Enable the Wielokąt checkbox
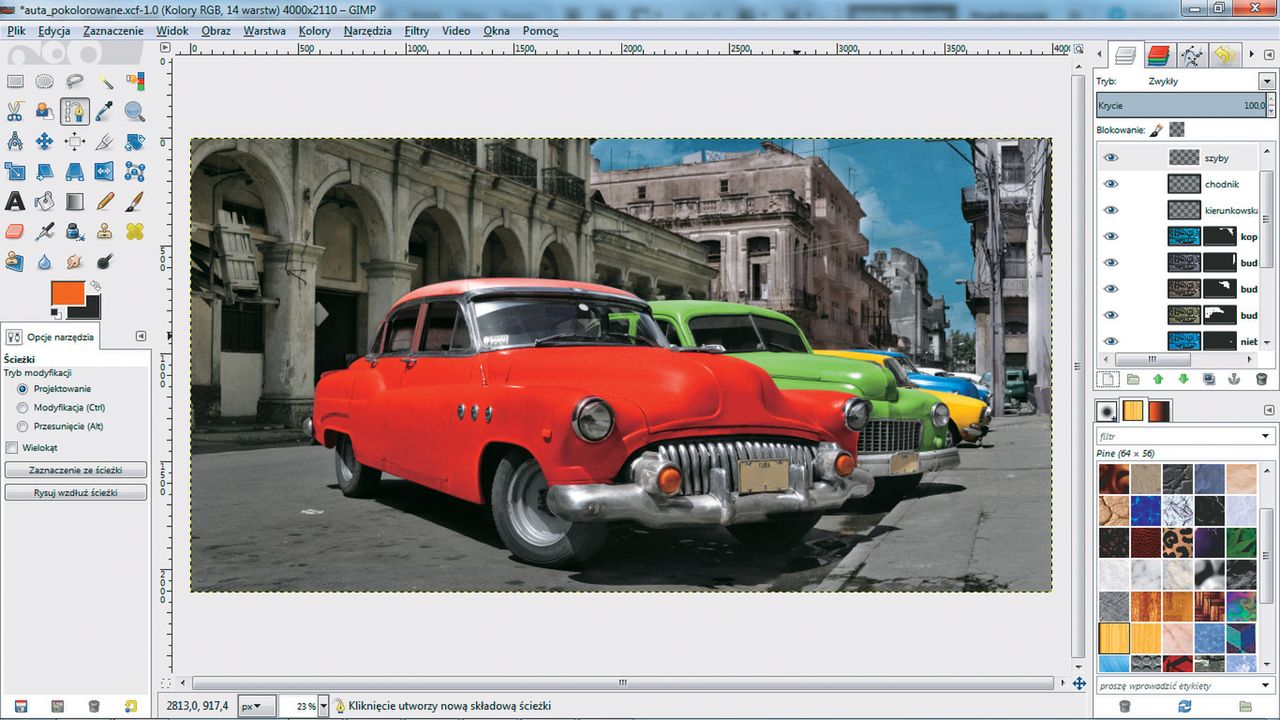The width and height of the screenshot is (1280, 720). [x=12, y=447]
